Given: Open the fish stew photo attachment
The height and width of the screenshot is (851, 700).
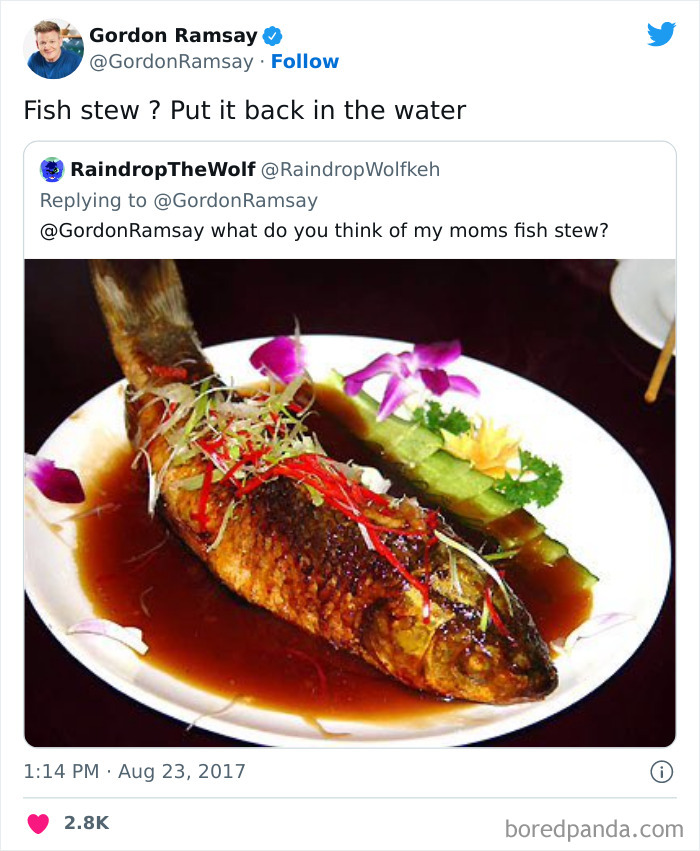Looking at the screenshot, I should click(350, 500).
